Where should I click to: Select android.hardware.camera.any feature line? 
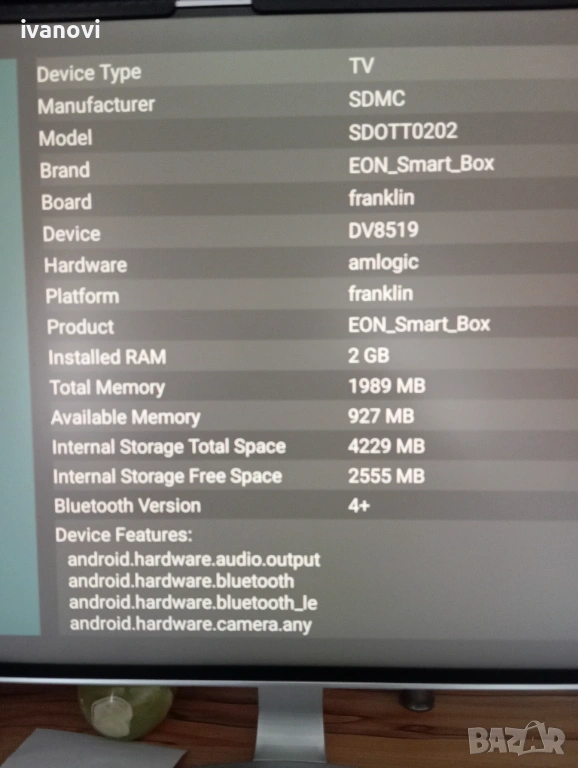click(x=191, y=624)
